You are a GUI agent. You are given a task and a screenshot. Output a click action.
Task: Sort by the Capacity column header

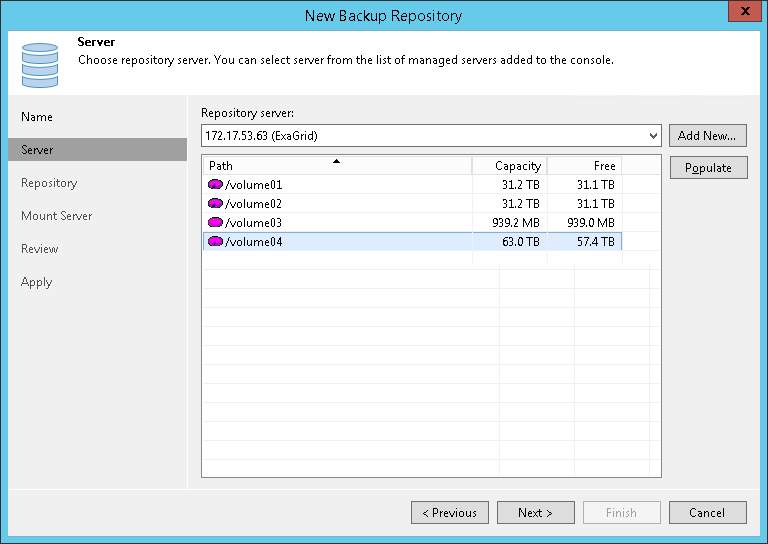coord(509,166)
